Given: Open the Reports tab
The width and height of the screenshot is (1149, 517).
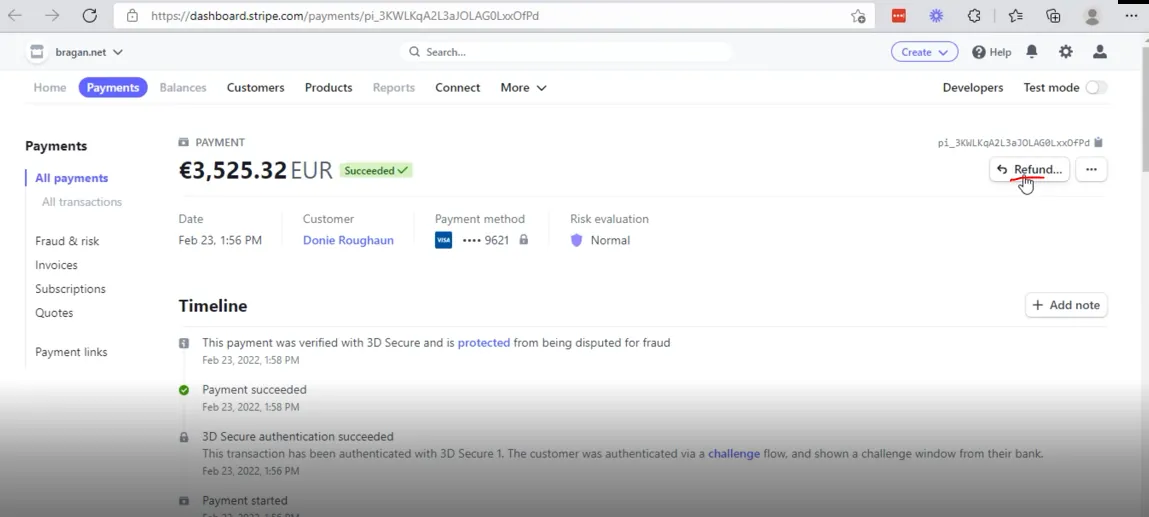Looking at the screenshot, I should pos(394,87).
